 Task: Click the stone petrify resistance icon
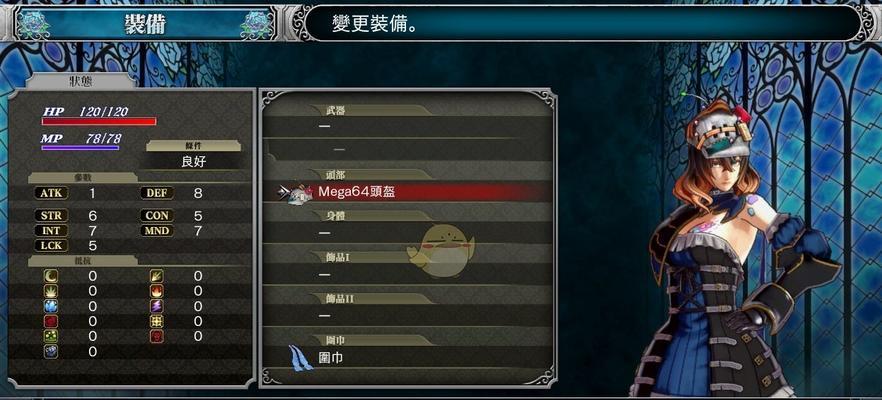[51, 352]
